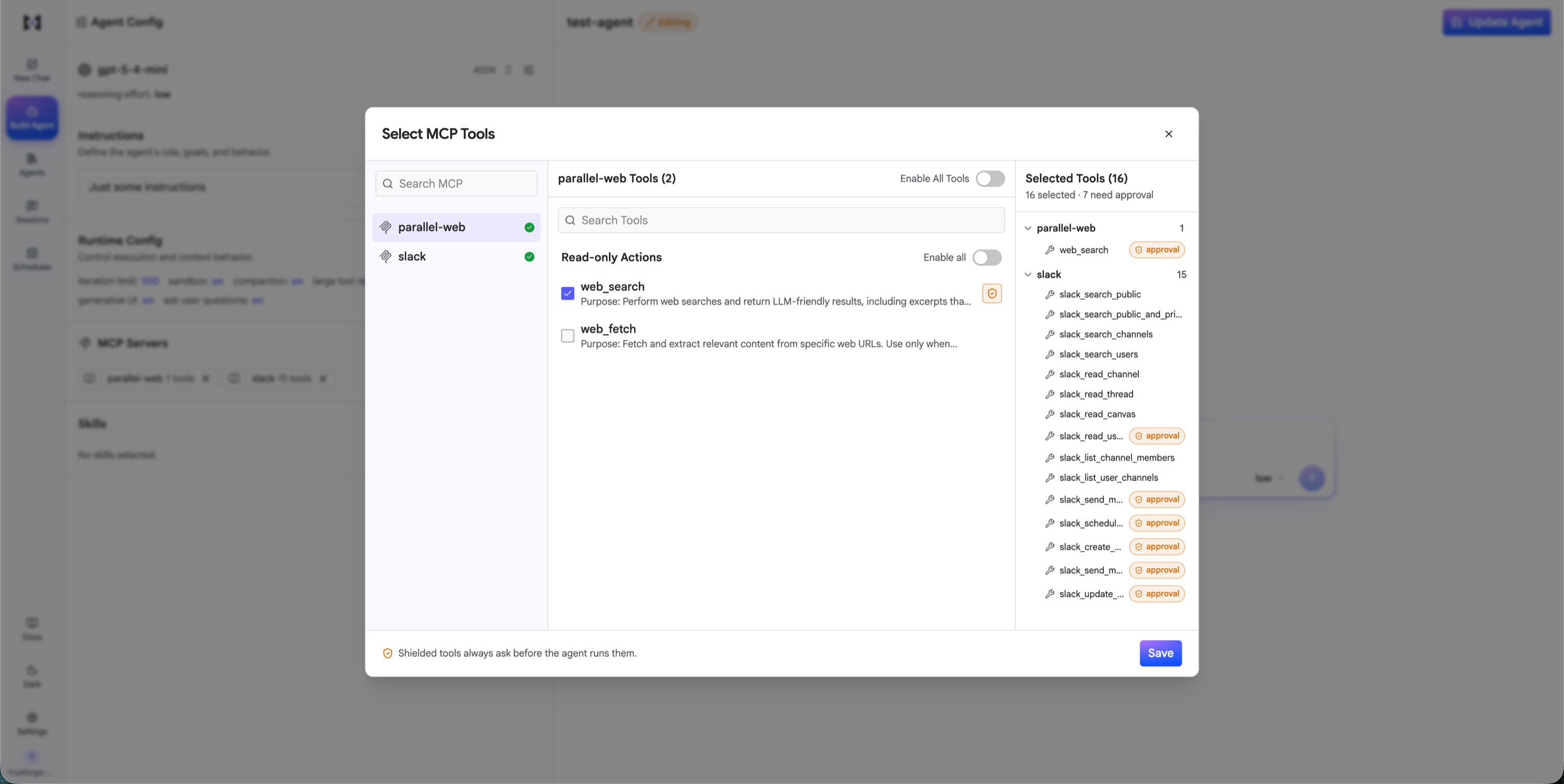Click magnifier icon in Search MCP field
Screen dimensions: 1564x784
click(x=387, y=184)
